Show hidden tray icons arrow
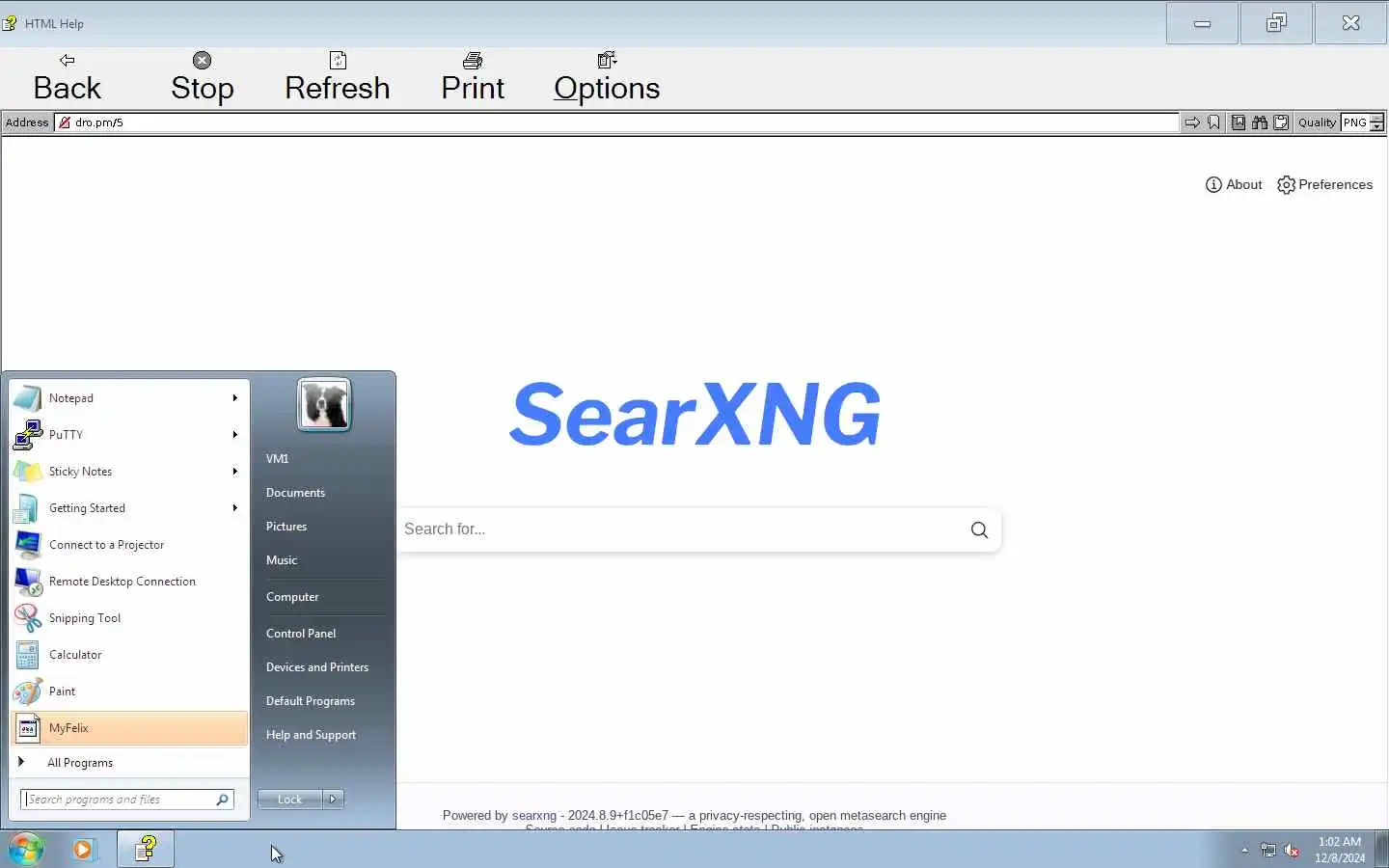 point(1244,850)
